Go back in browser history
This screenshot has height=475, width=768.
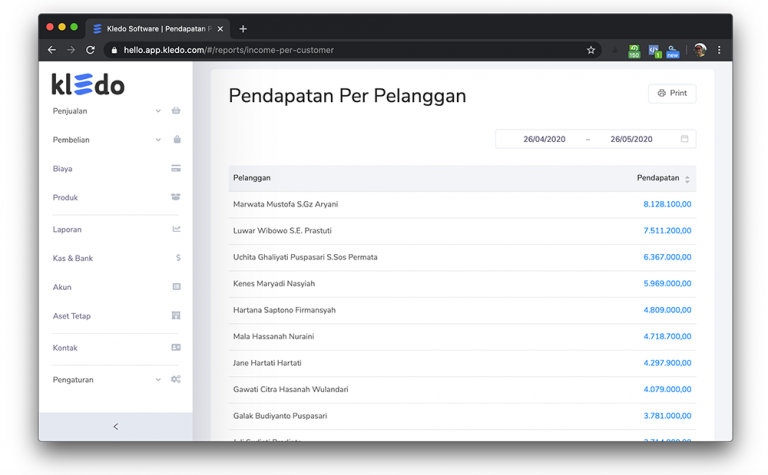pyautogui.click(x=51, y=50)
